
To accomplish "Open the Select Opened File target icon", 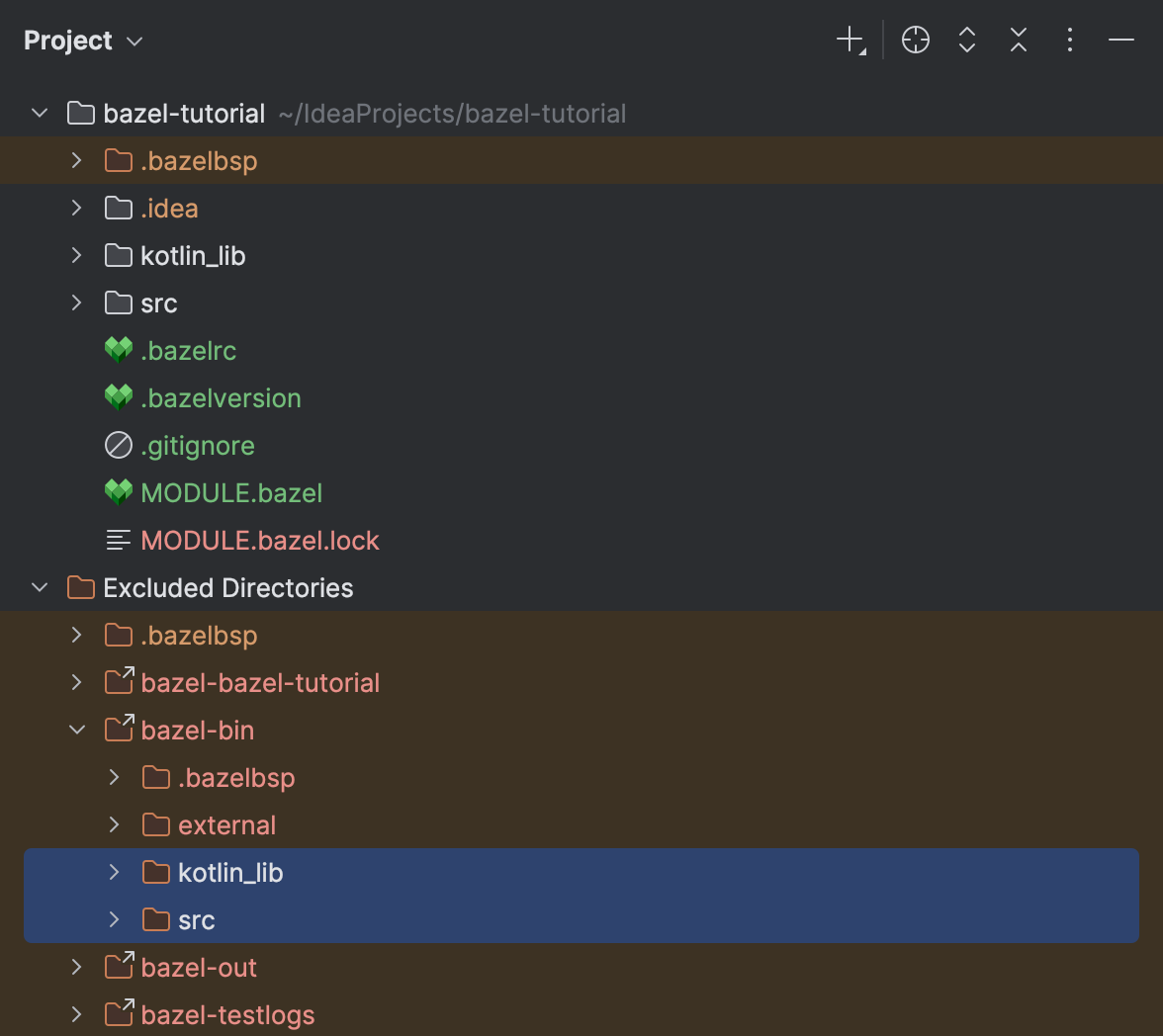I will point(915,40).
